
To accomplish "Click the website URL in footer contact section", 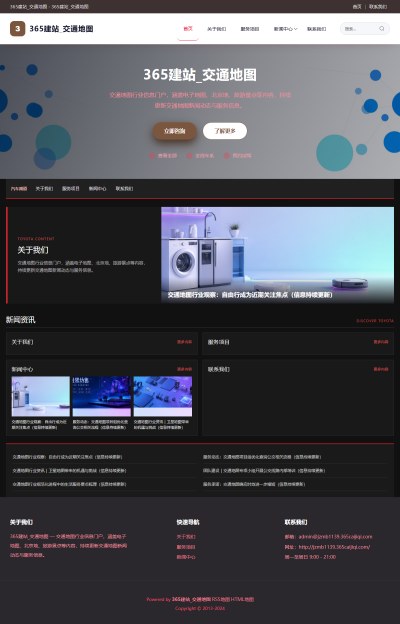I will tap(334, 547).
